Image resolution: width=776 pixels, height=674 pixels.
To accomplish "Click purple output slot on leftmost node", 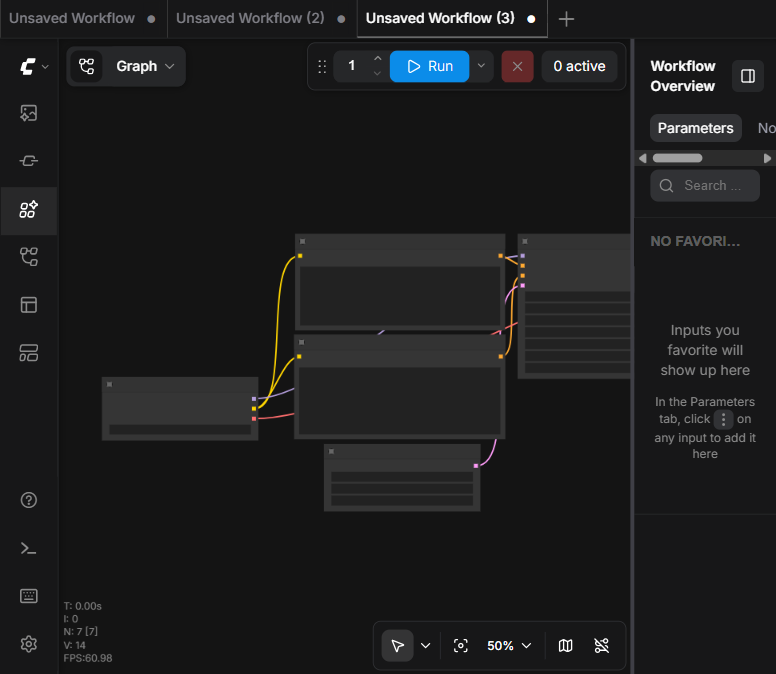I will pos(254,399).
